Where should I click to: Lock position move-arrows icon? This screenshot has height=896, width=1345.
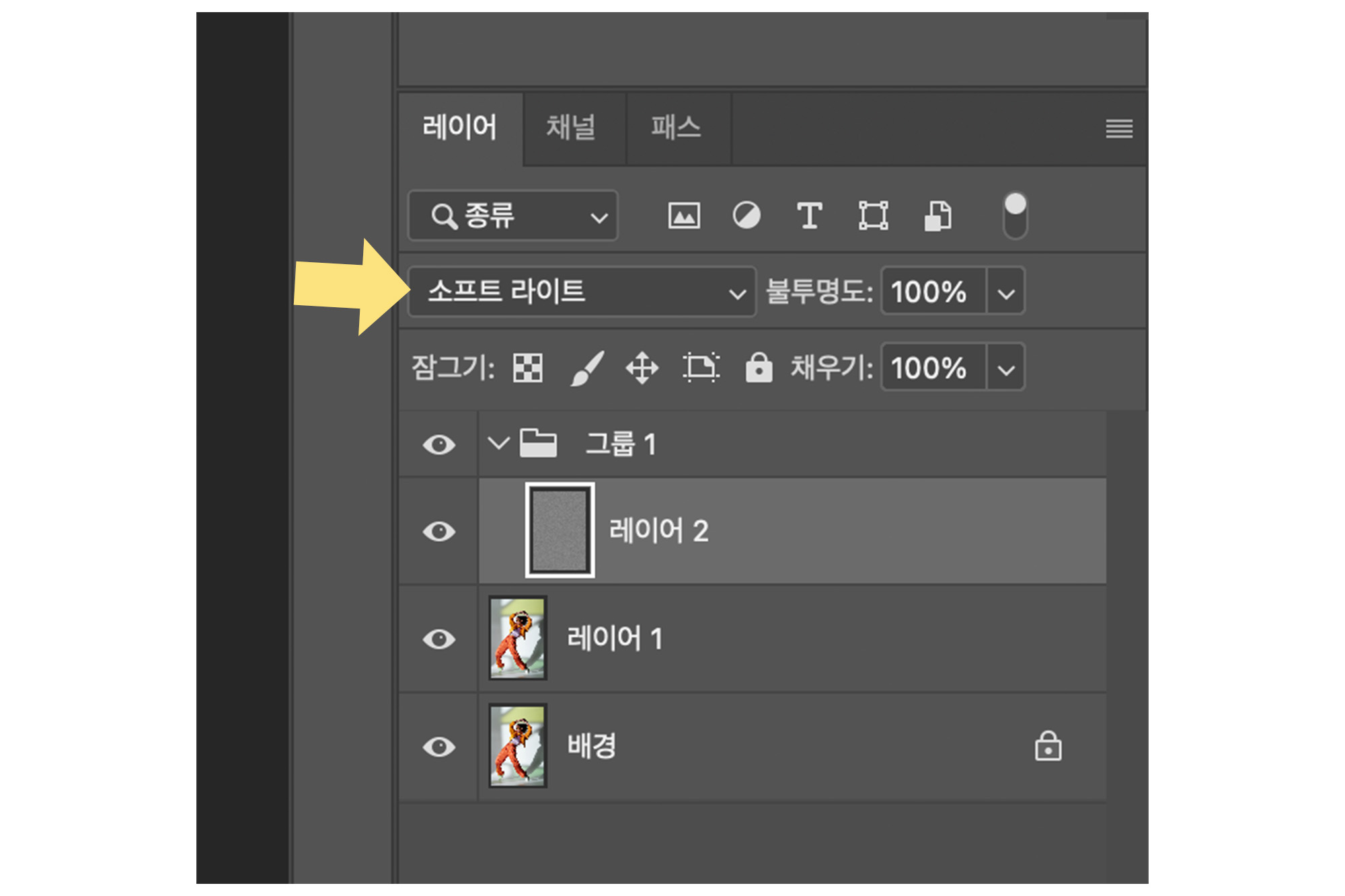pyautogui.click(x=642, y=368)
